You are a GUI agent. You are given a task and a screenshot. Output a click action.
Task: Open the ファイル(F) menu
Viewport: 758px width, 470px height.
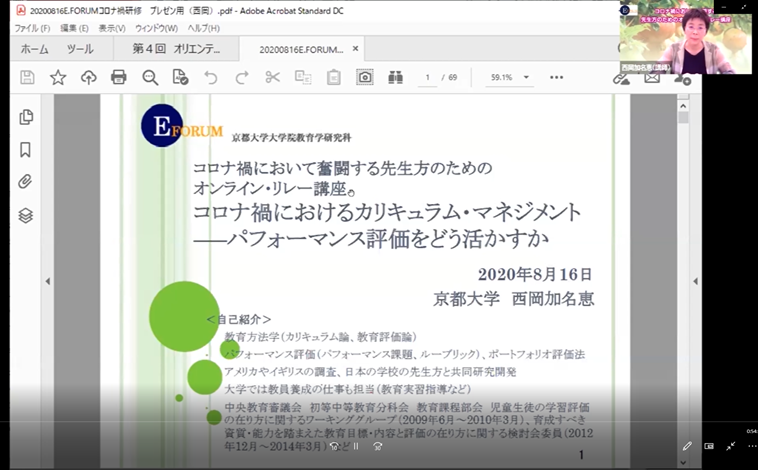[32, 28]
